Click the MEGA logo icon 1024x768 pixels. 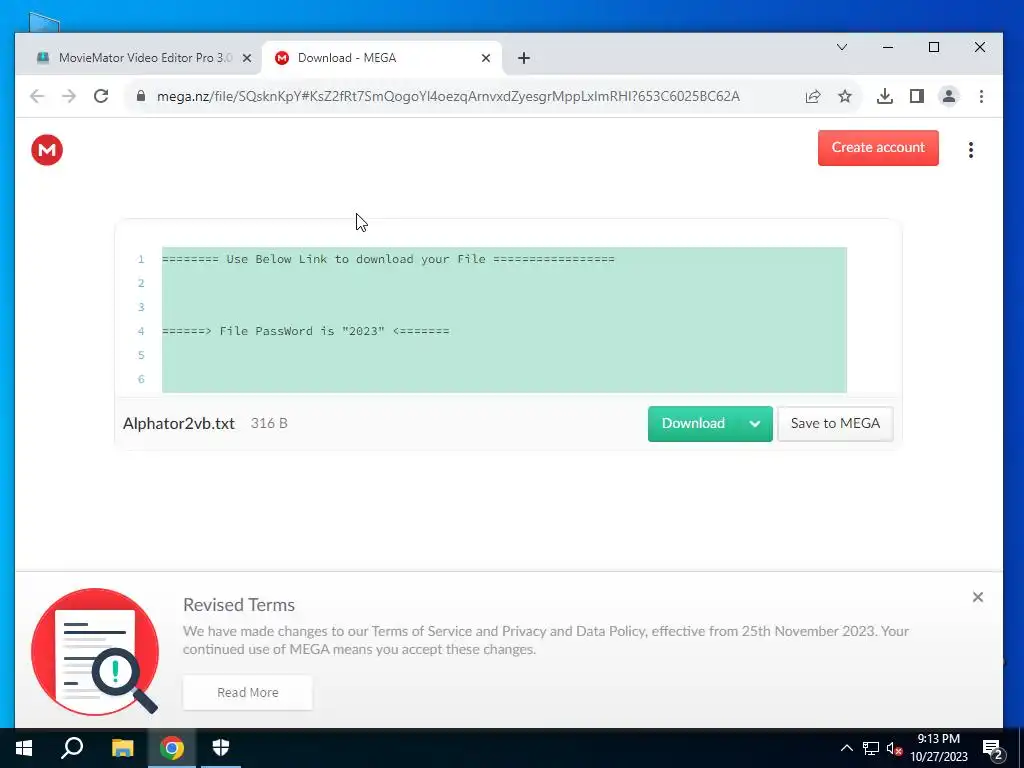coord(47,150)
